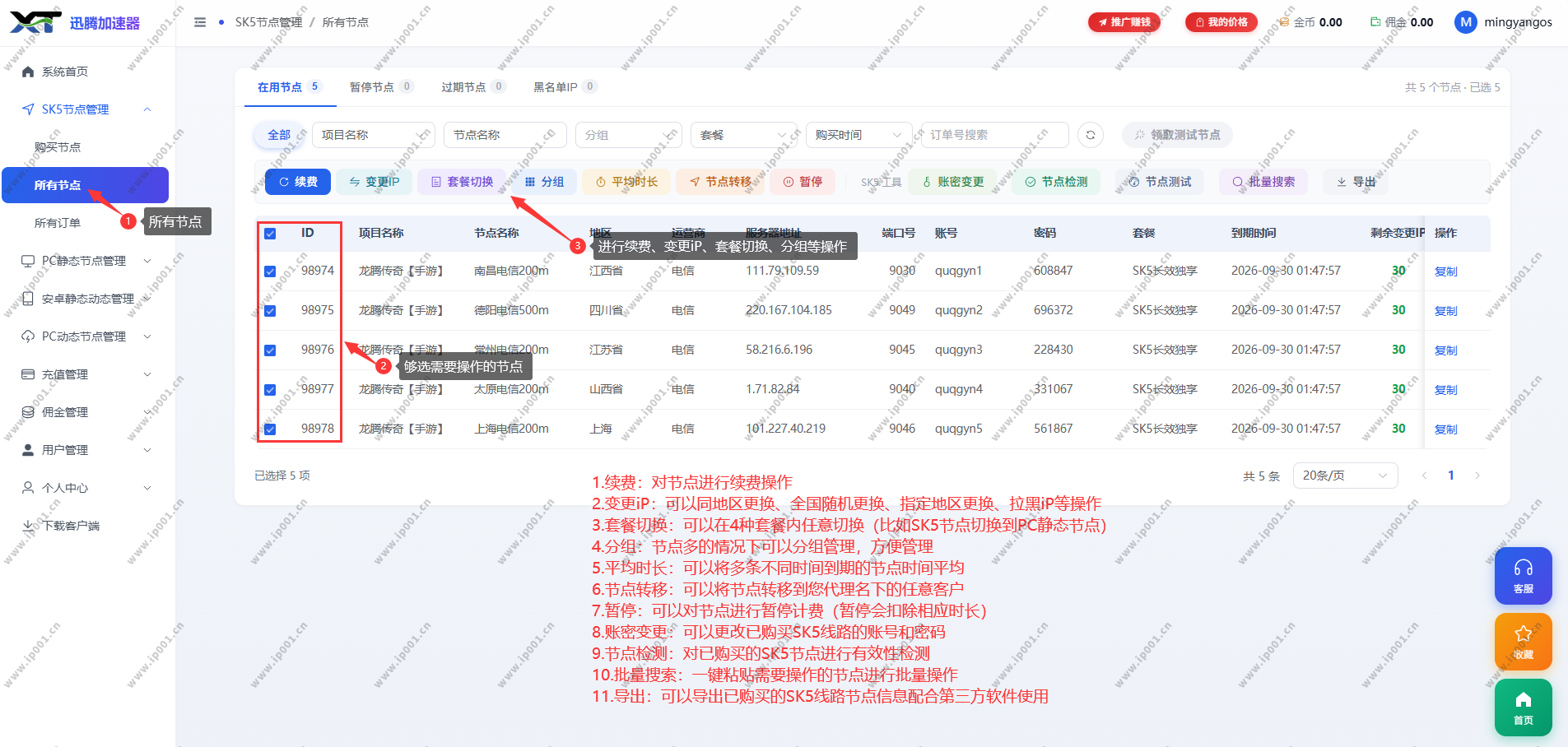Open the 项目名称 filter dropdown
Screen dimensions: 1568x747
pos(374,135)
